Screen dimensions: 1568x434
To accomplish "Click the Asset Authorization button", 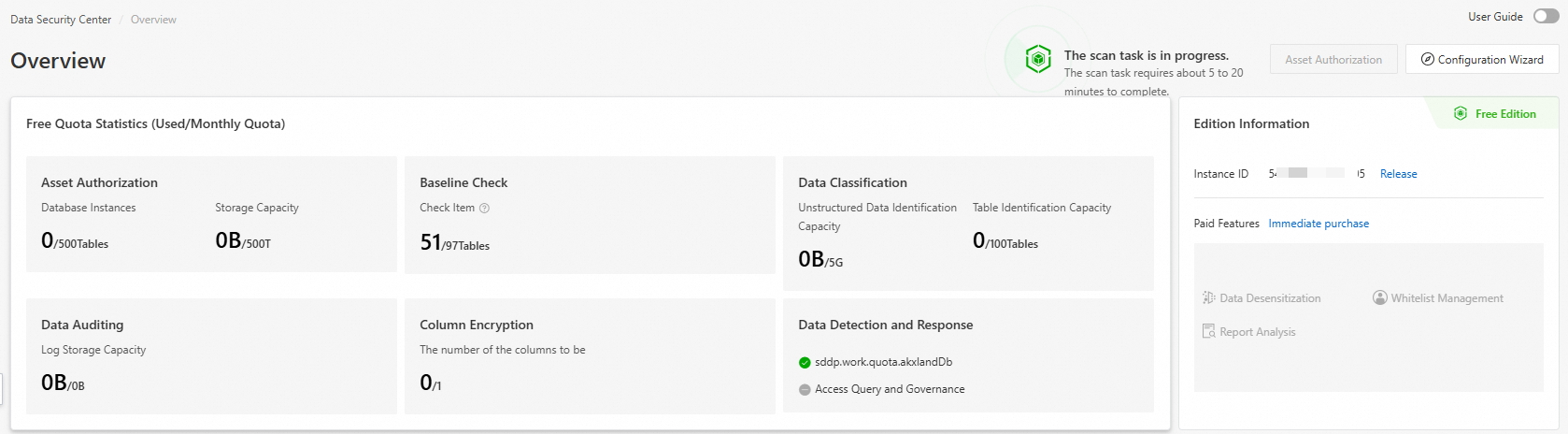I will (1333, 59).
